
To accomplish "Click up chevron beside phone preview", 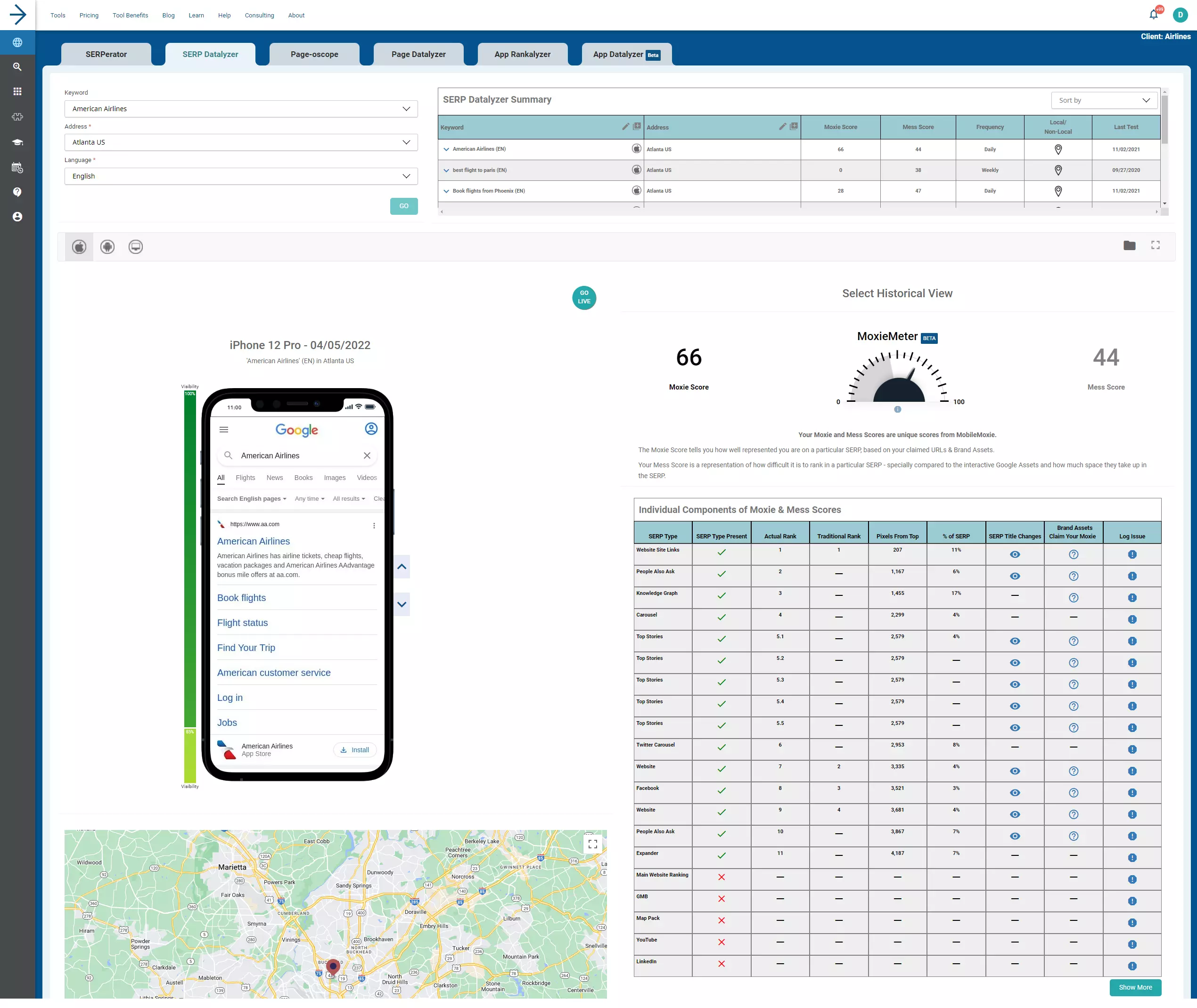I will 402,568.
